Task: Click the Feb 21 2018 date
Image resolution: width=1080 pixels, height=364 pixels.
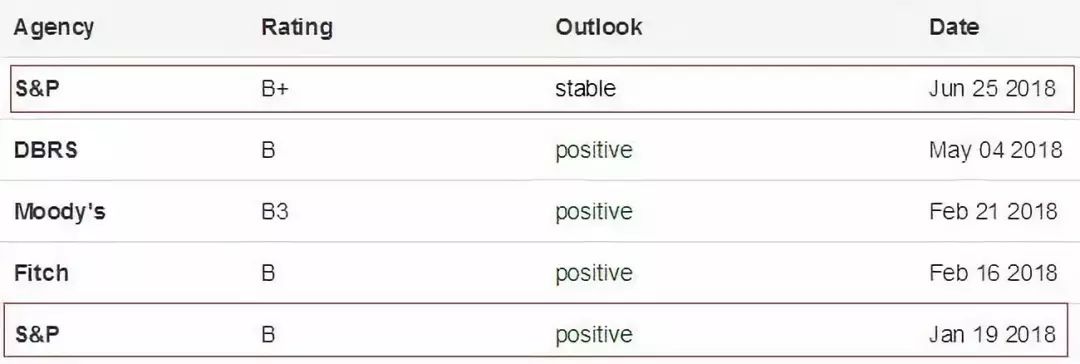Action: pos(993,211)
